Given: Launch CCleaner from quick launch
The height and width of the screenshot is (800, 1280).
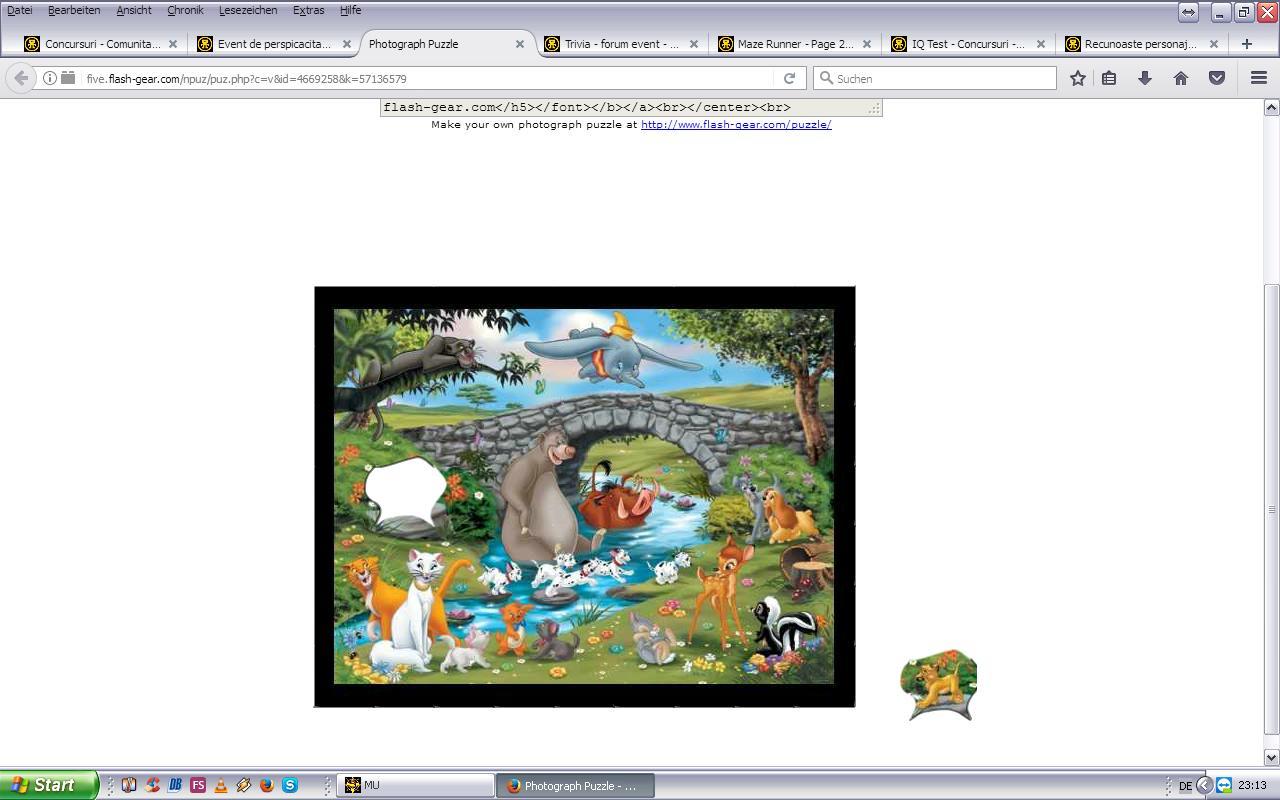Looking at the screenshot, I should [152, 786].
